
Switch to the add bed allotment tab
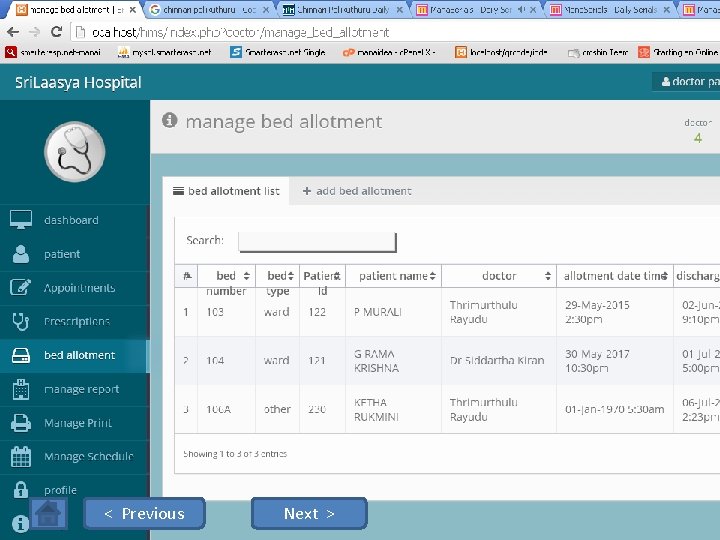click(357, 191)
